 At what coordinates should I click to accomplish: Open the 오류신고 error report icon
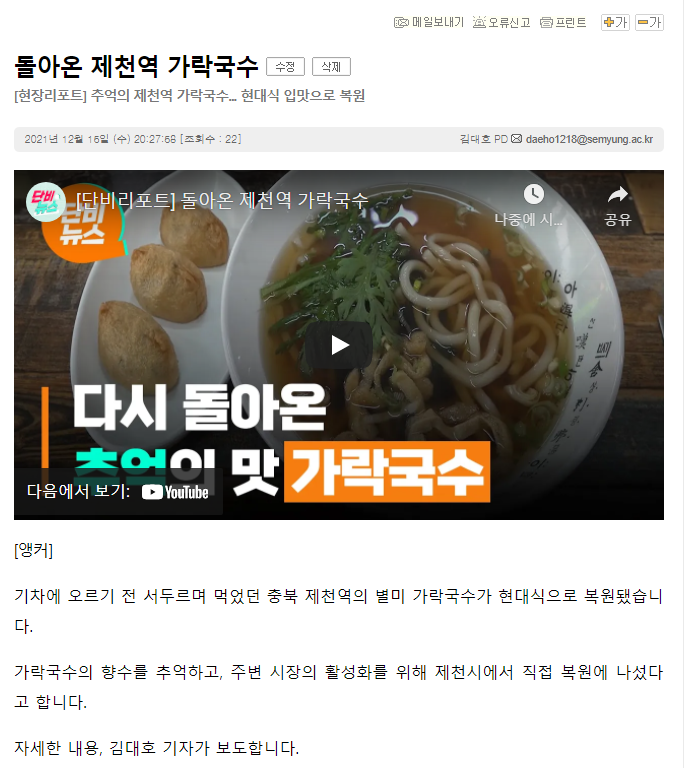point(479,22)
